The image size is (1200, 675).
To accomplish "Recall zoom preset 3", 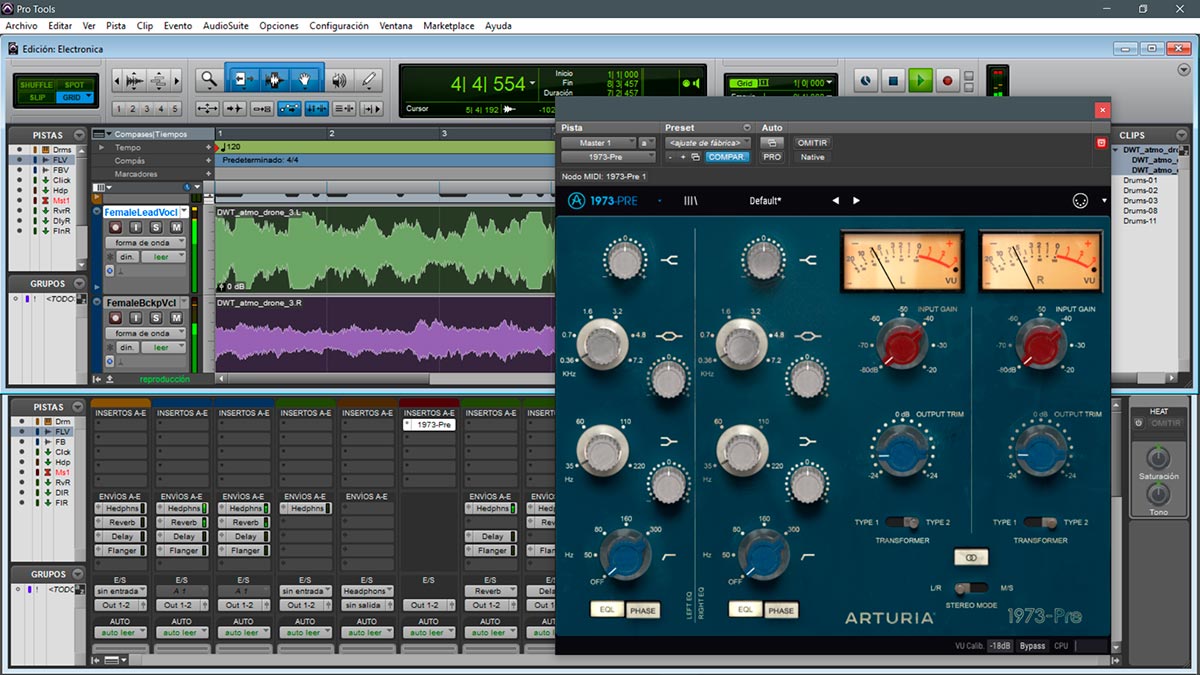I will click(x=147, y=109).
